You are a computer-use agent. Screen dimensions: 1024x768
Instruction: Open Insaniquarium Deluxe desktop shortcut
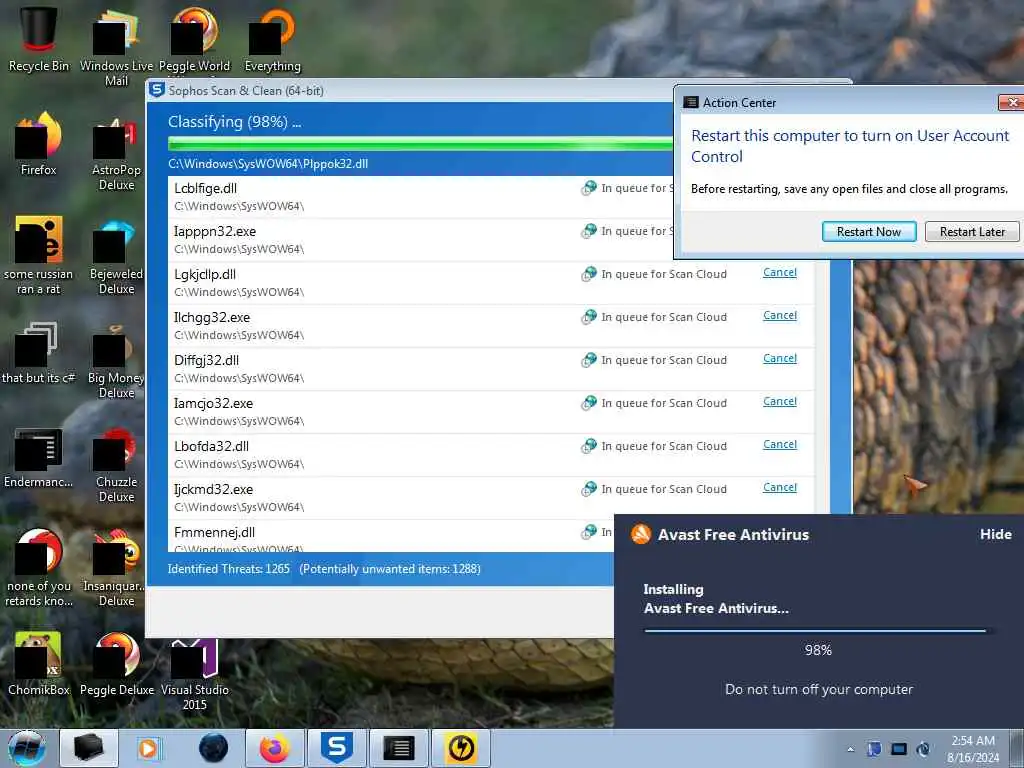(x=116, y=567)
